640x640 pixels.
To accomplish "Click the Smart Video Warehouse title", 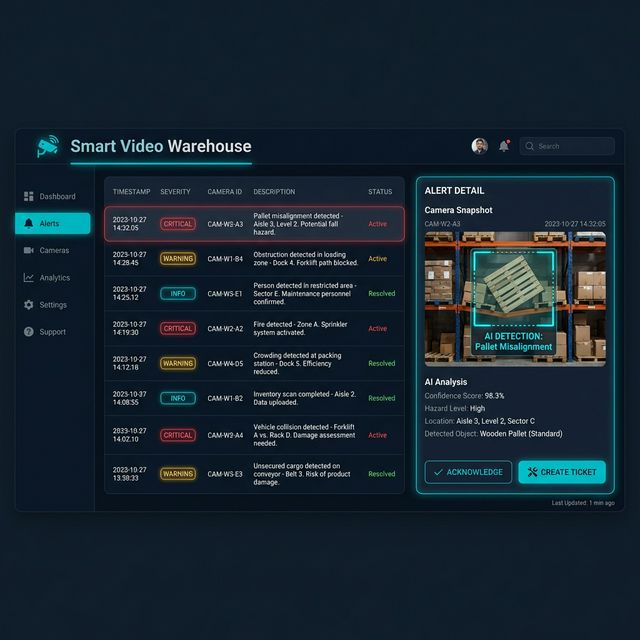I will [161, 146].
